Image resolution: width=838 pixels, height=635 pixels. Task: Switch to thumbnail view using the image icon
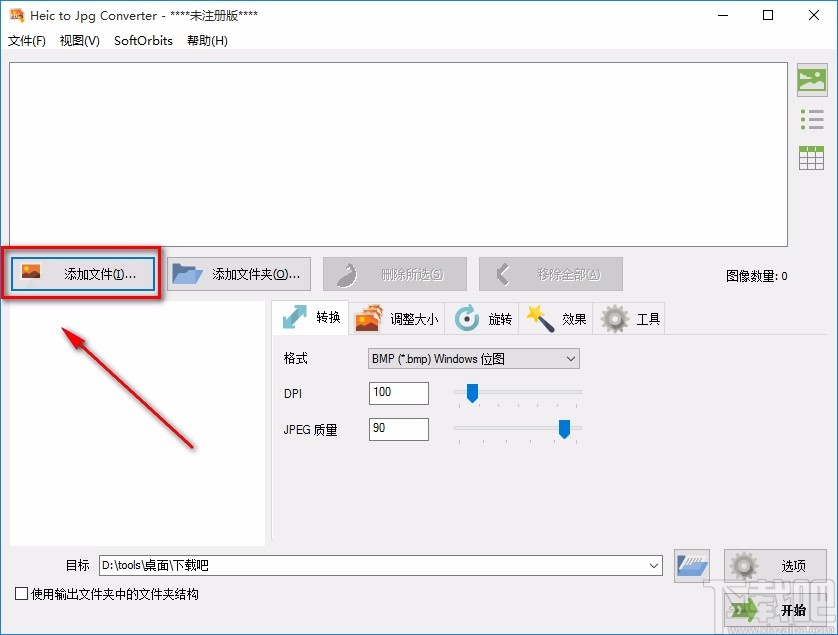tap(813, 79)
